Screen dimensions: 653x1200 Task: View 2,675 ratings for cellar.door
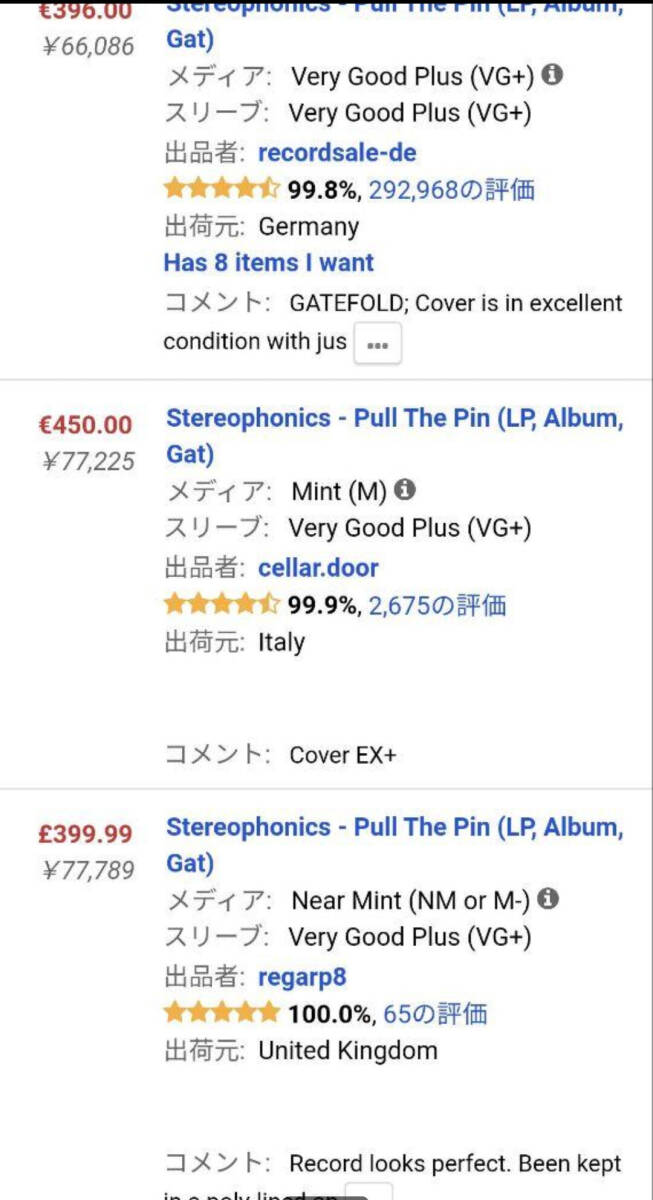[x=437, y=605]
